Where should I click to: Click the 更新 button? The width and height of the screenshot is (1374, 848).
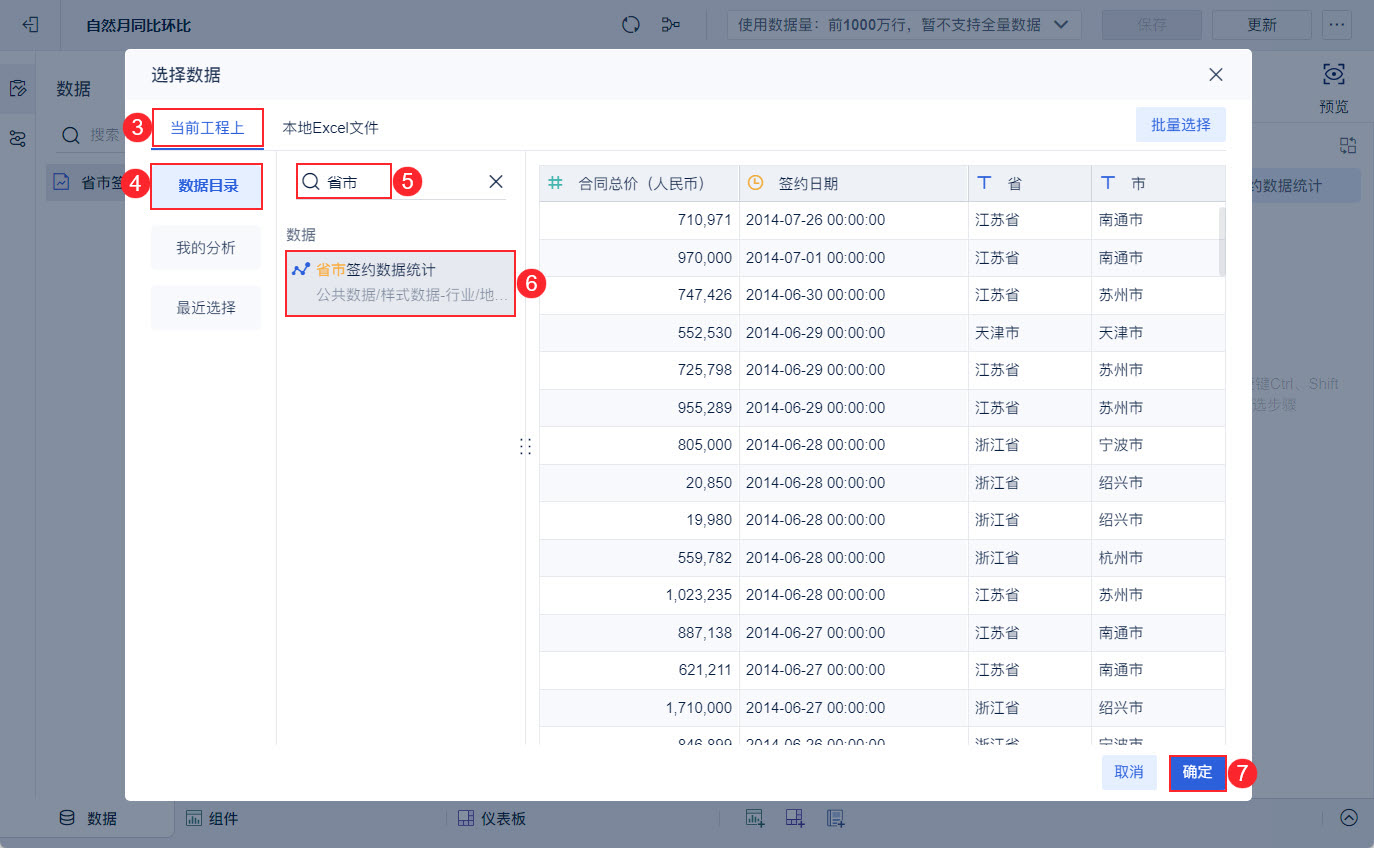point(1262,24)
